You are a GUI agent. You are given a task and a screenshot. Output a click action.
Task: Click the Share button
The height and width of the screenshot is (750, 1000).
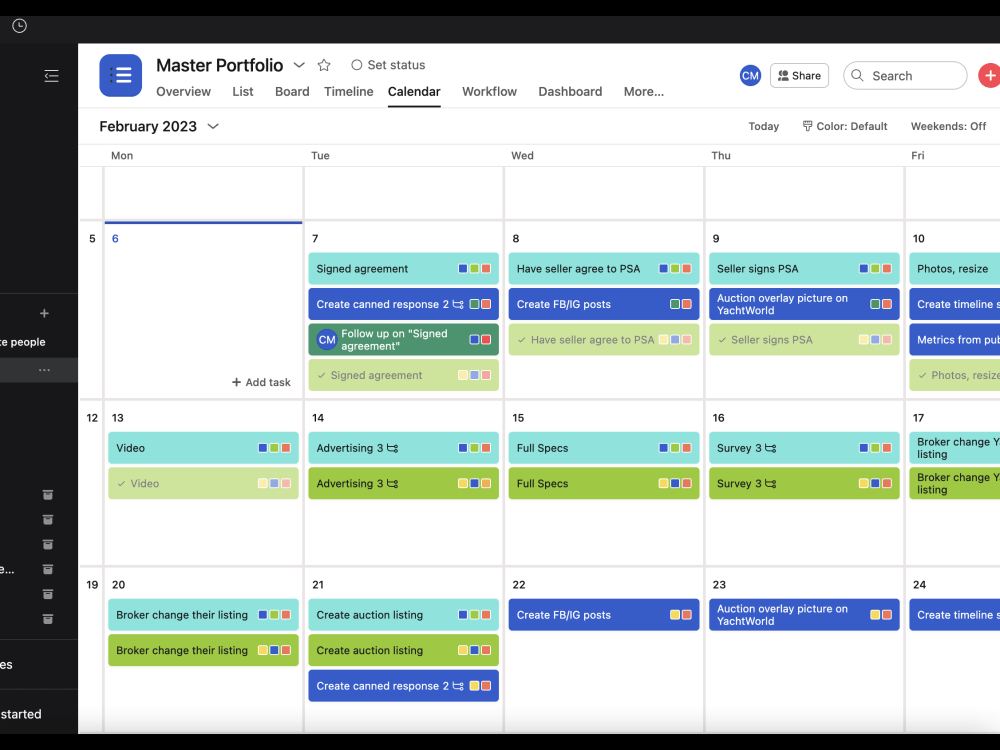[x=799, y=75]
